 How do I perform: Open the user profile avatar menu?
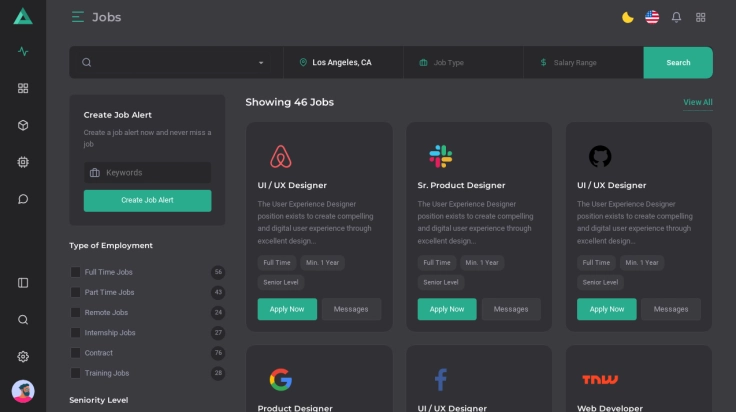click(x=23, y=391)
